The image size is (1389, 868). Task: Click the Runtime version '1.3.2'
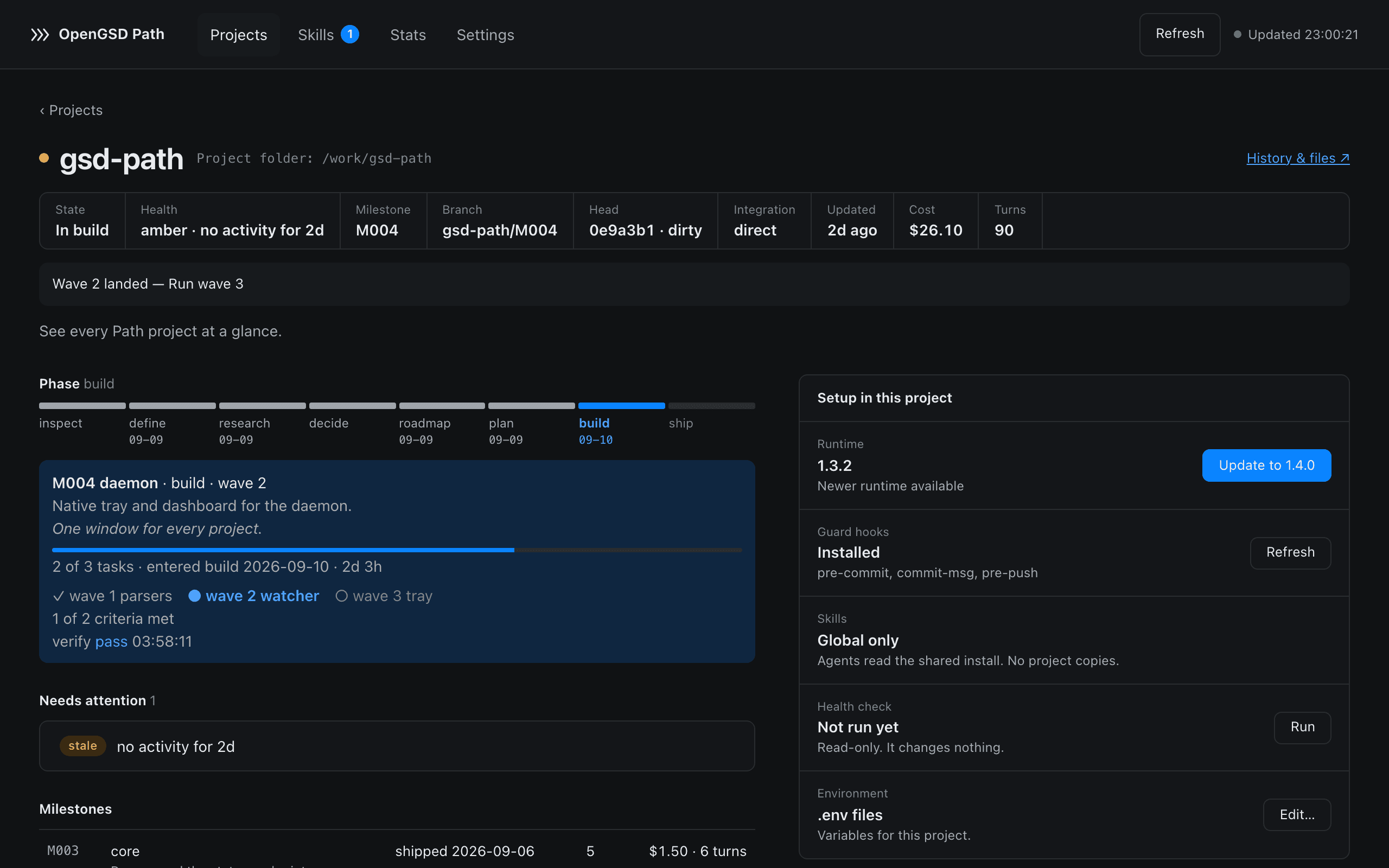click(834, 465)
